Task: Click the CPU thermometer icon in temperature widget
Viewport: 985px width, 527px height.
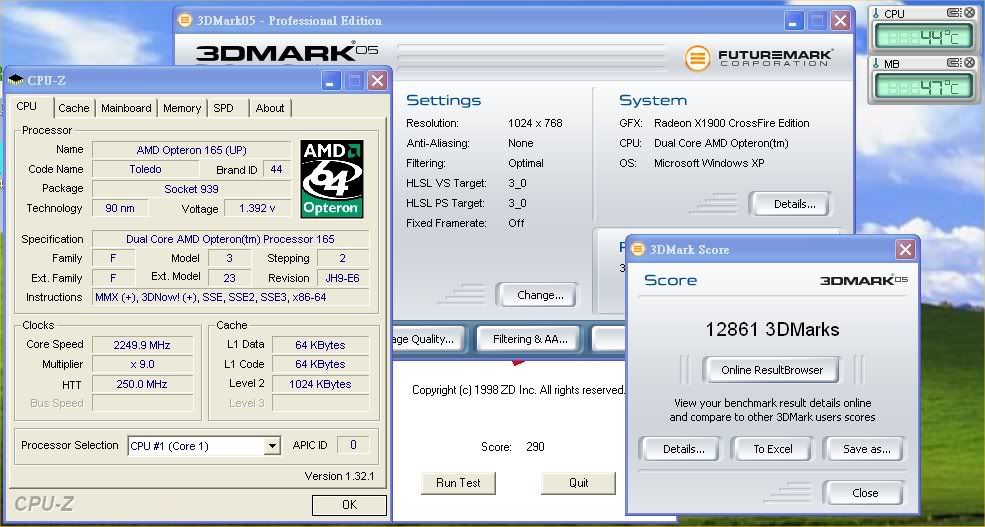Action: tap(876, 13)
